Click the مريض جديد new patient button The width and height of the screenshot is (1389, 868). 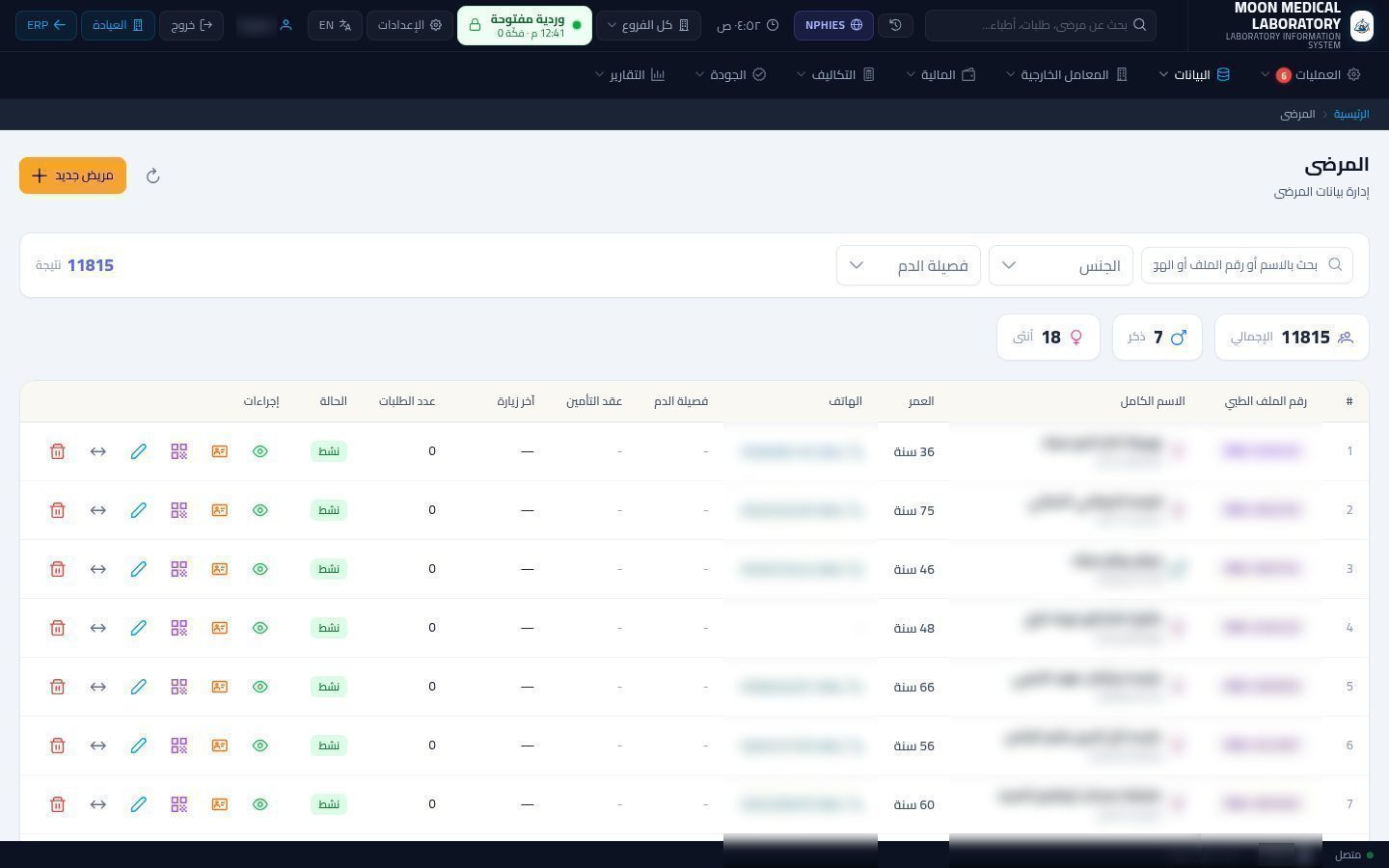coord(72,176)
